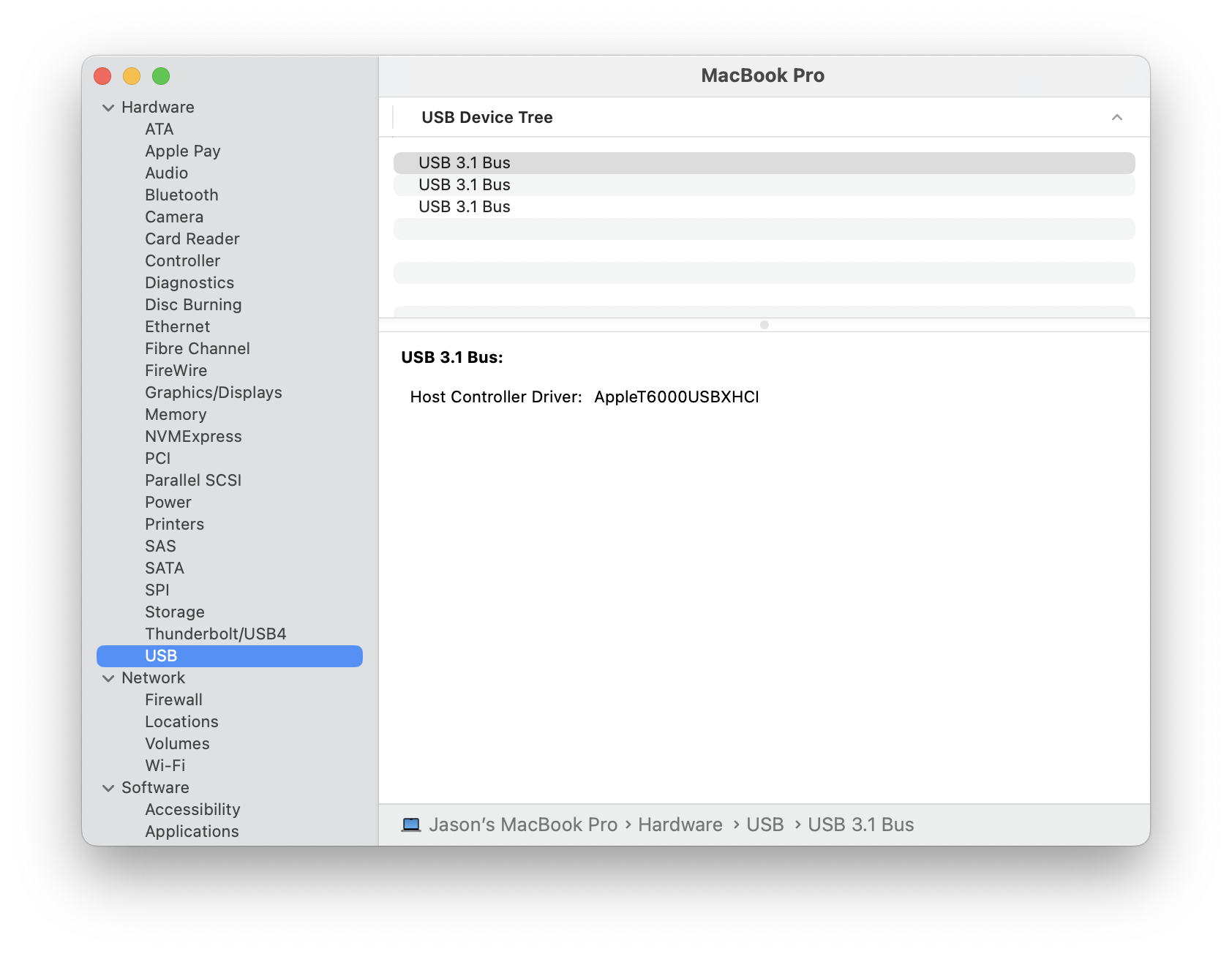
Task: Click the Hardware category label
Action: coord(157,108)
